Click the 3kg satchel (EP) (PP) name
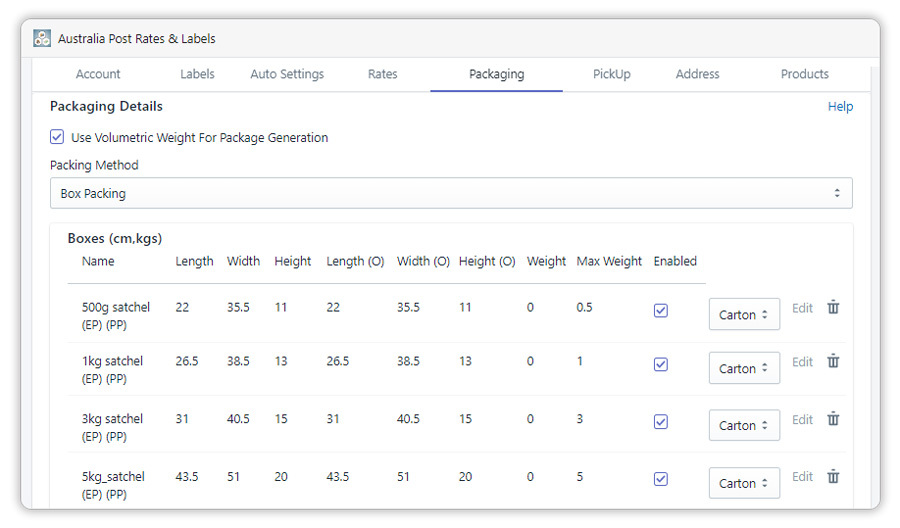Screen dimensions: 900x528 coord(112,428)
